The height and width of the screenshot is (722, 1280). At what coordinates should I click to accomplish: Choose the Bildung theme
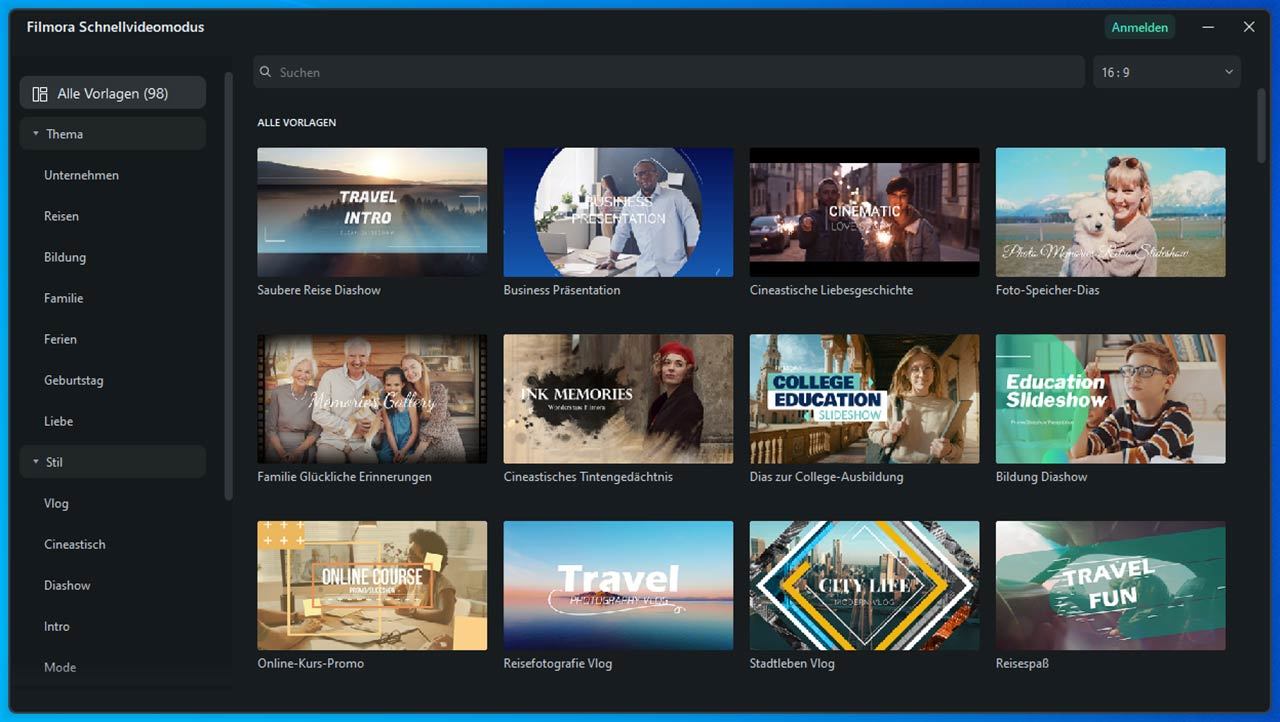coord(65,257)
